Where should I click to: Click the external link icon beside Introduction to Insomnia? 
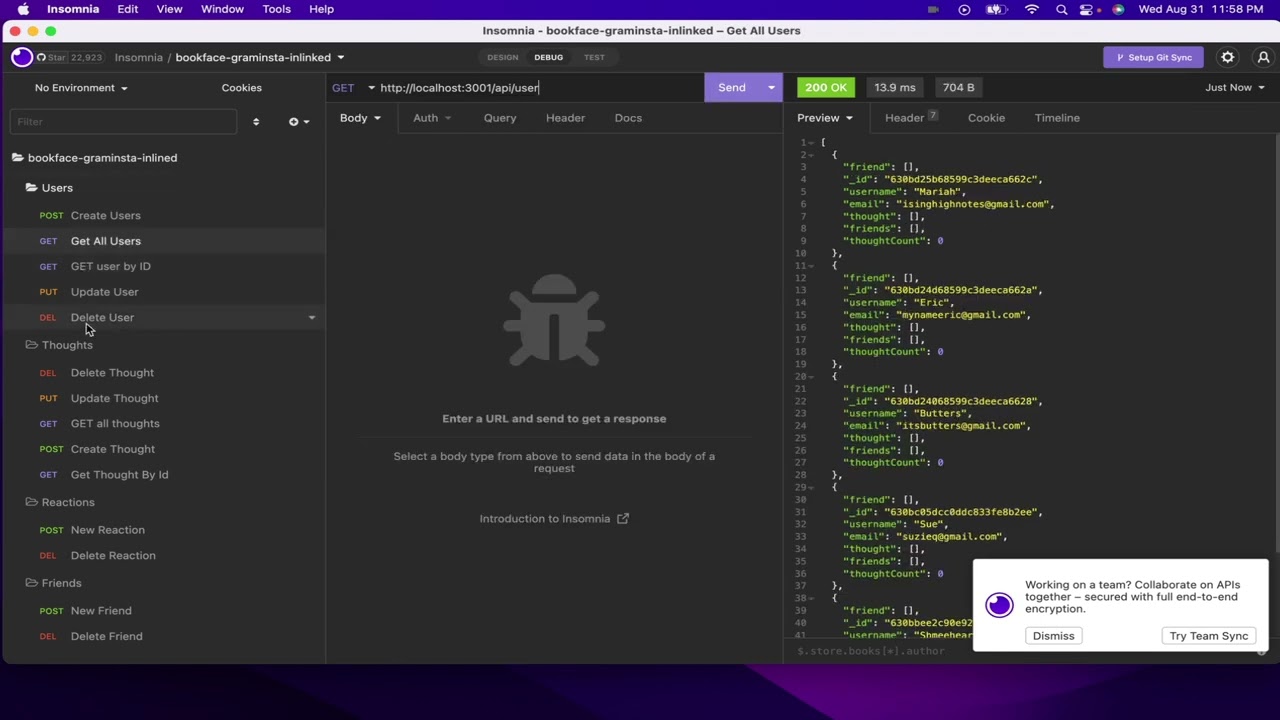(623, 519)
